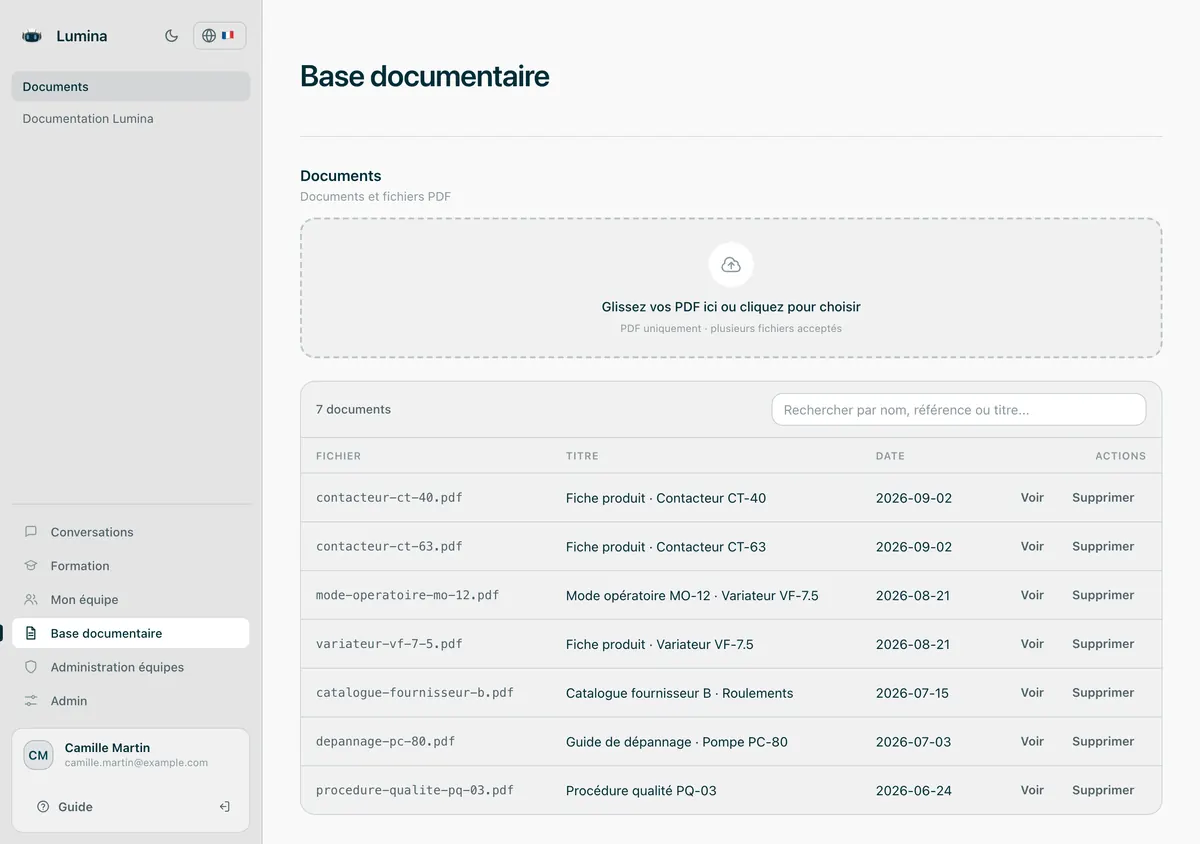This screenshot has width=1200, height=844.
Task: Click the Camille Martin user name
Action: tap(107, 748)
